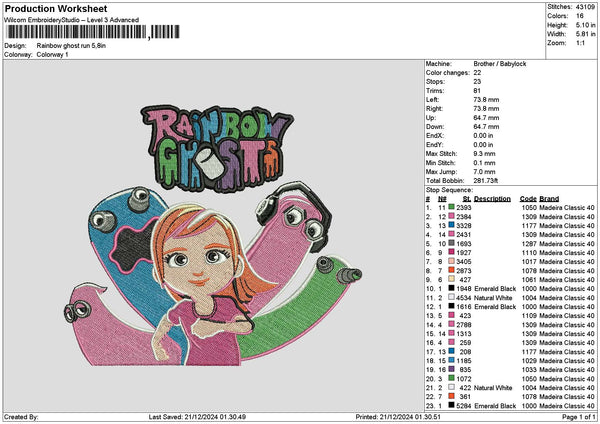Click the black swatch beside stitch count 1948

tap(452, 289)
